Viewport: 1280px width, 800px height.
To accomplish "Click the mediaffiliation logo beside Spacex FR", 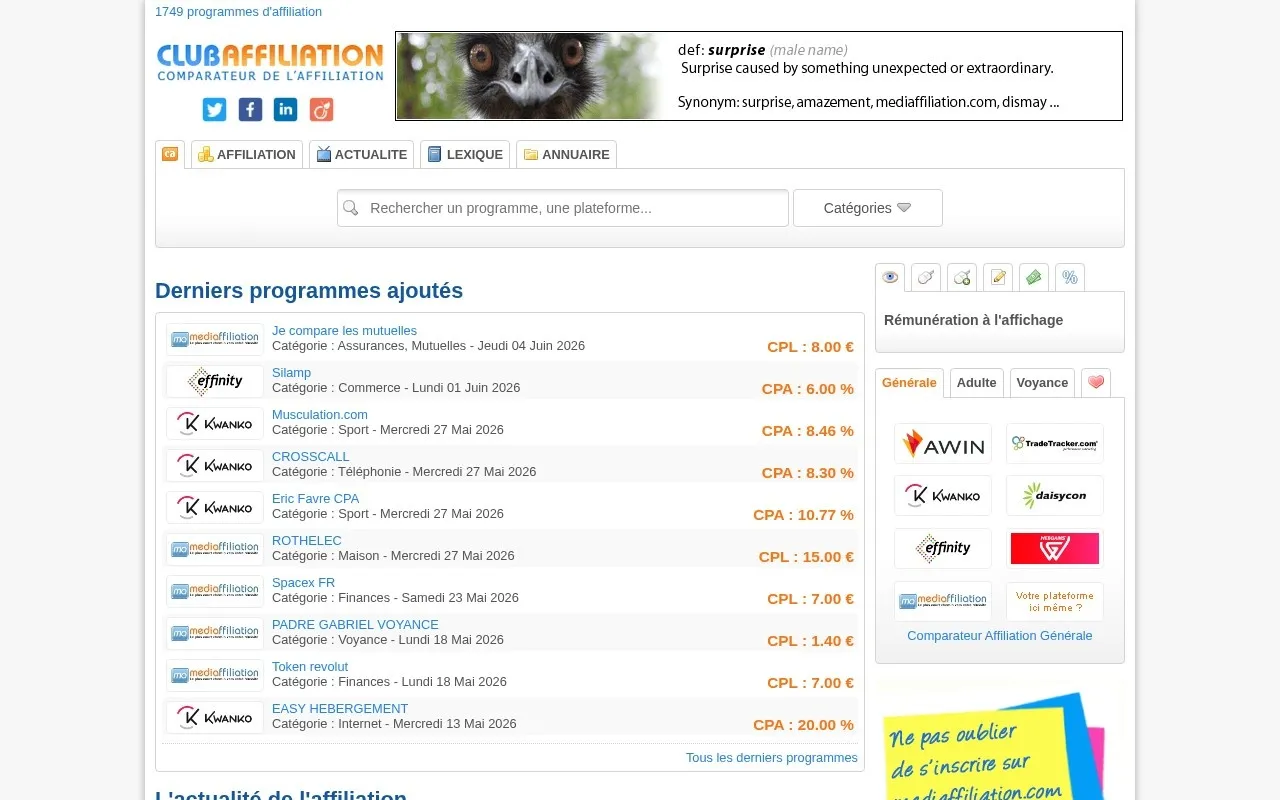I will [215, 591].
